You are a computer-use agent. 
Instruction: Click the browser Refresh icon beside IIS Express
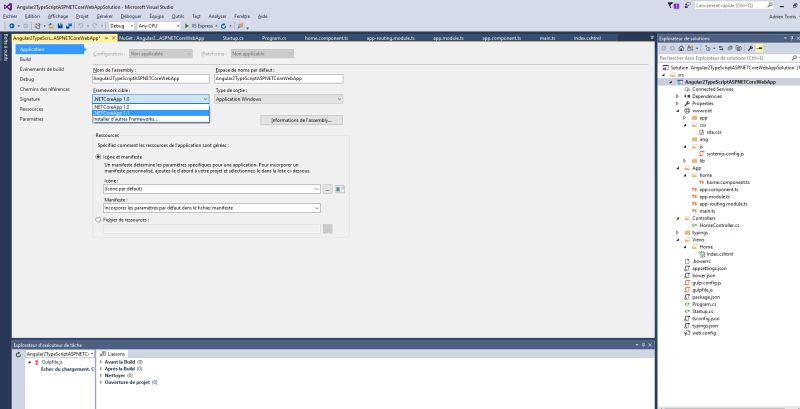(x=223, y=25)
